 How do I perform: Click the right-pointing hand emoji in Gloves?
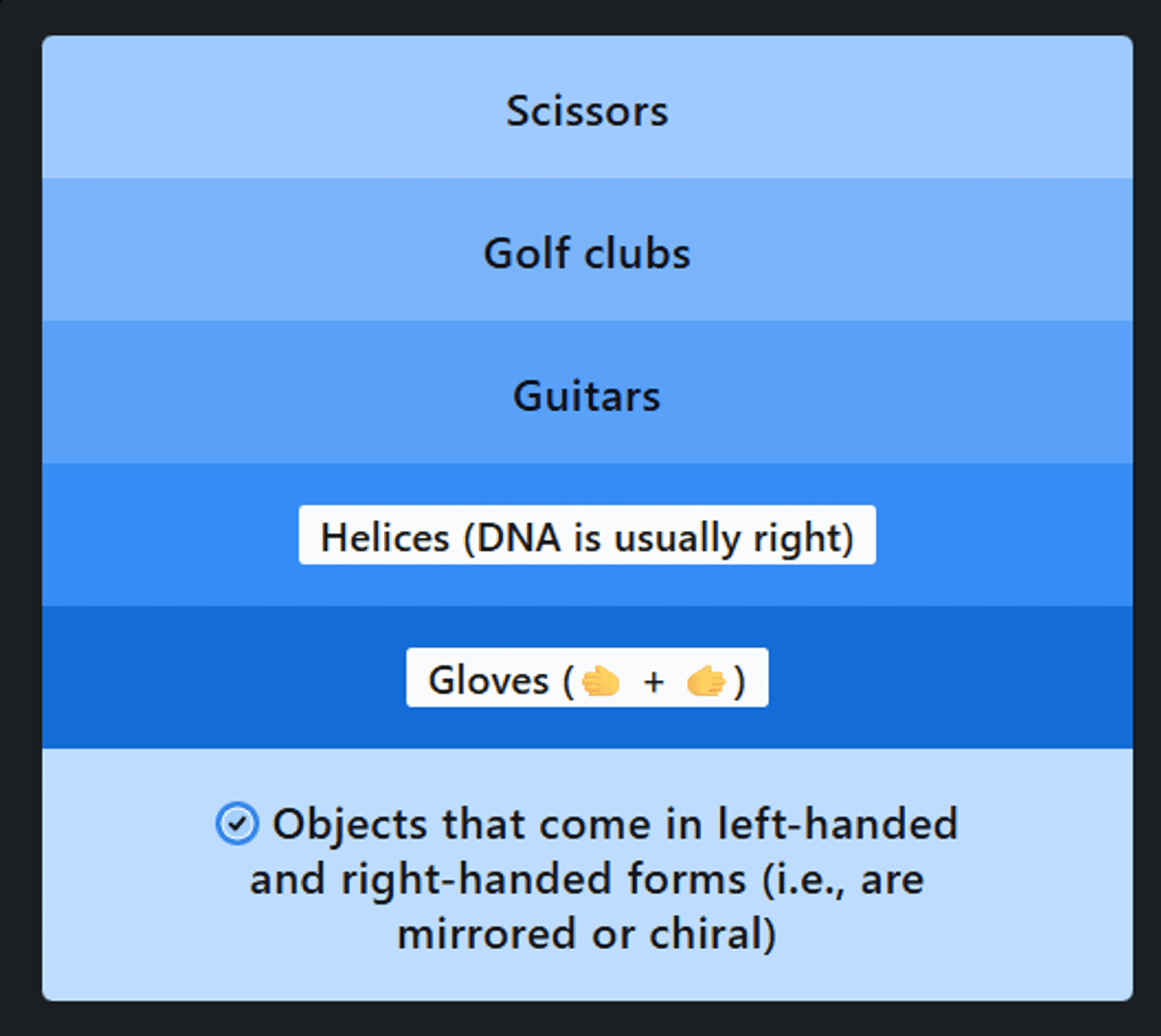pos(706,681)
